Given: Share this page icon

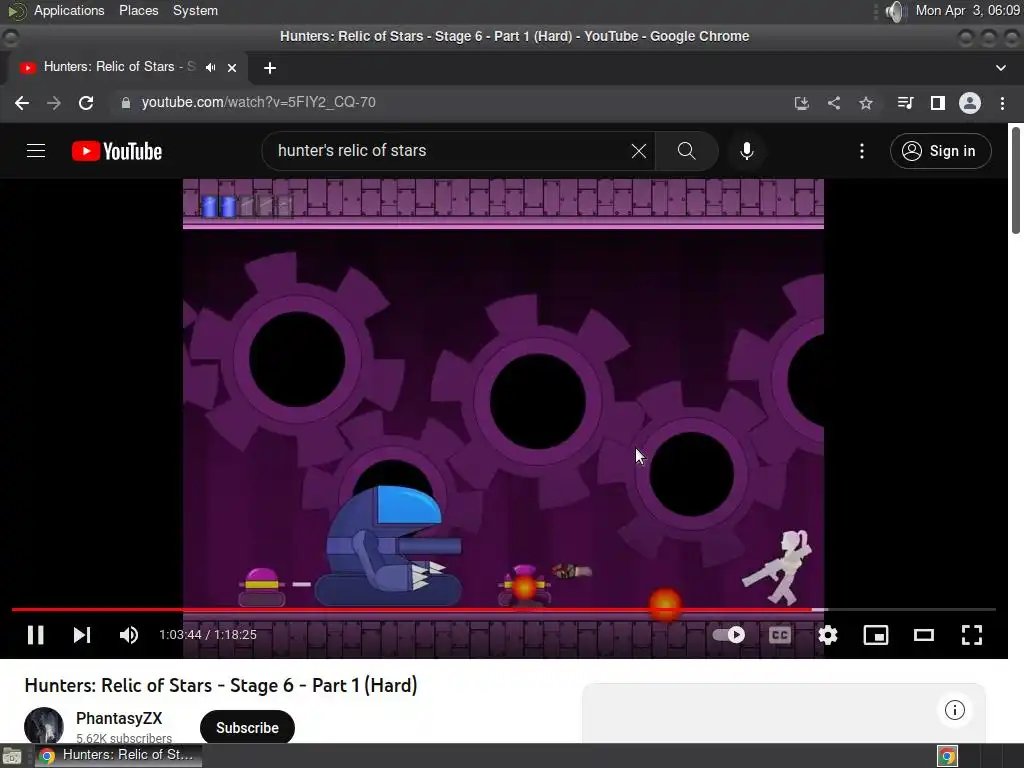Looking at the screenshot, I should [834, 103].
